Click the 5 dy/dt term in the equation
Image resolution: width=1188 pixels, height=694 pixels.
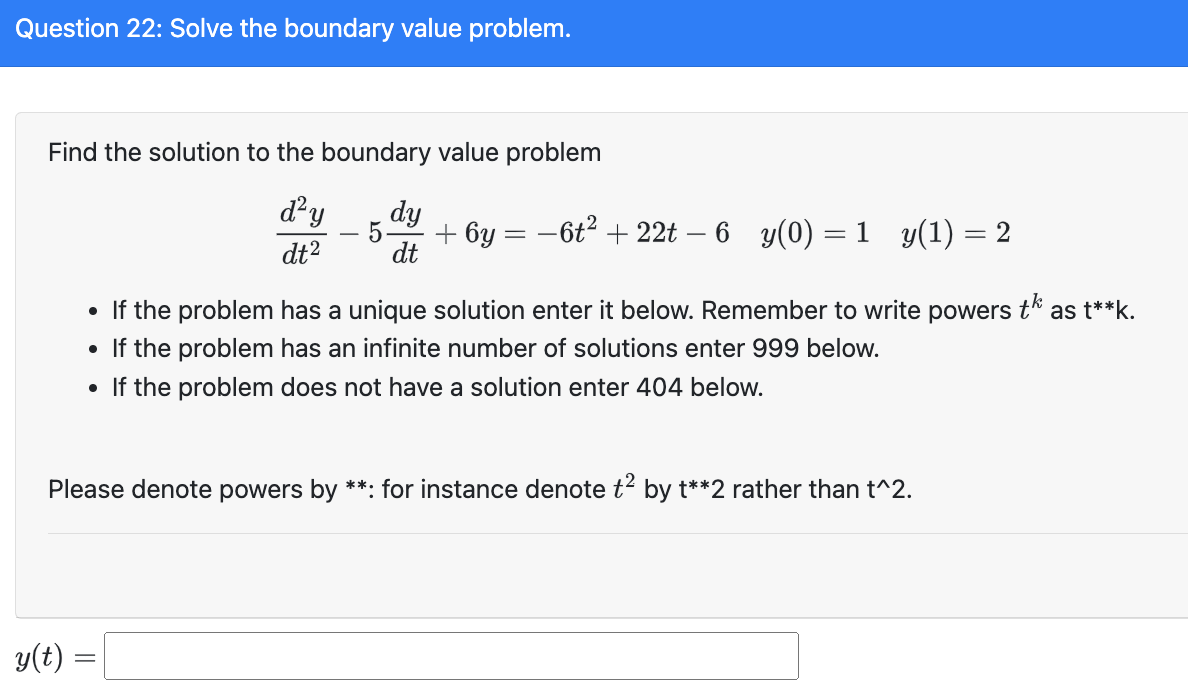[x=392, y=232]
